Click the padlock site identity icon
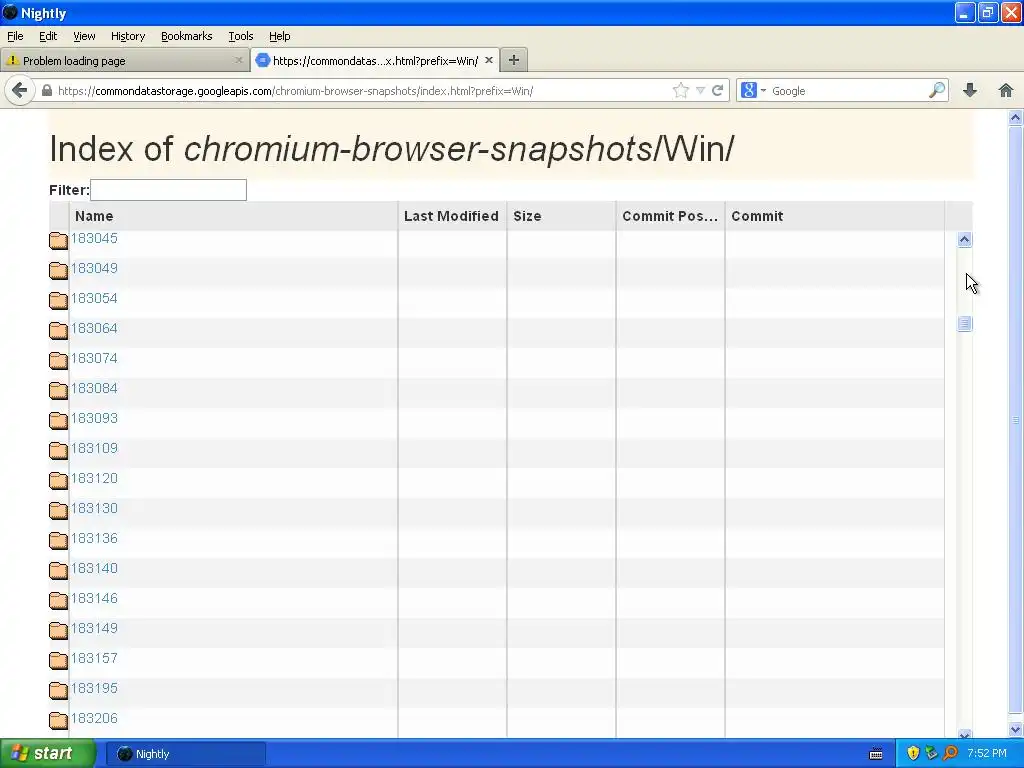This screenshot has height=768, width=1024. point(46,91)
